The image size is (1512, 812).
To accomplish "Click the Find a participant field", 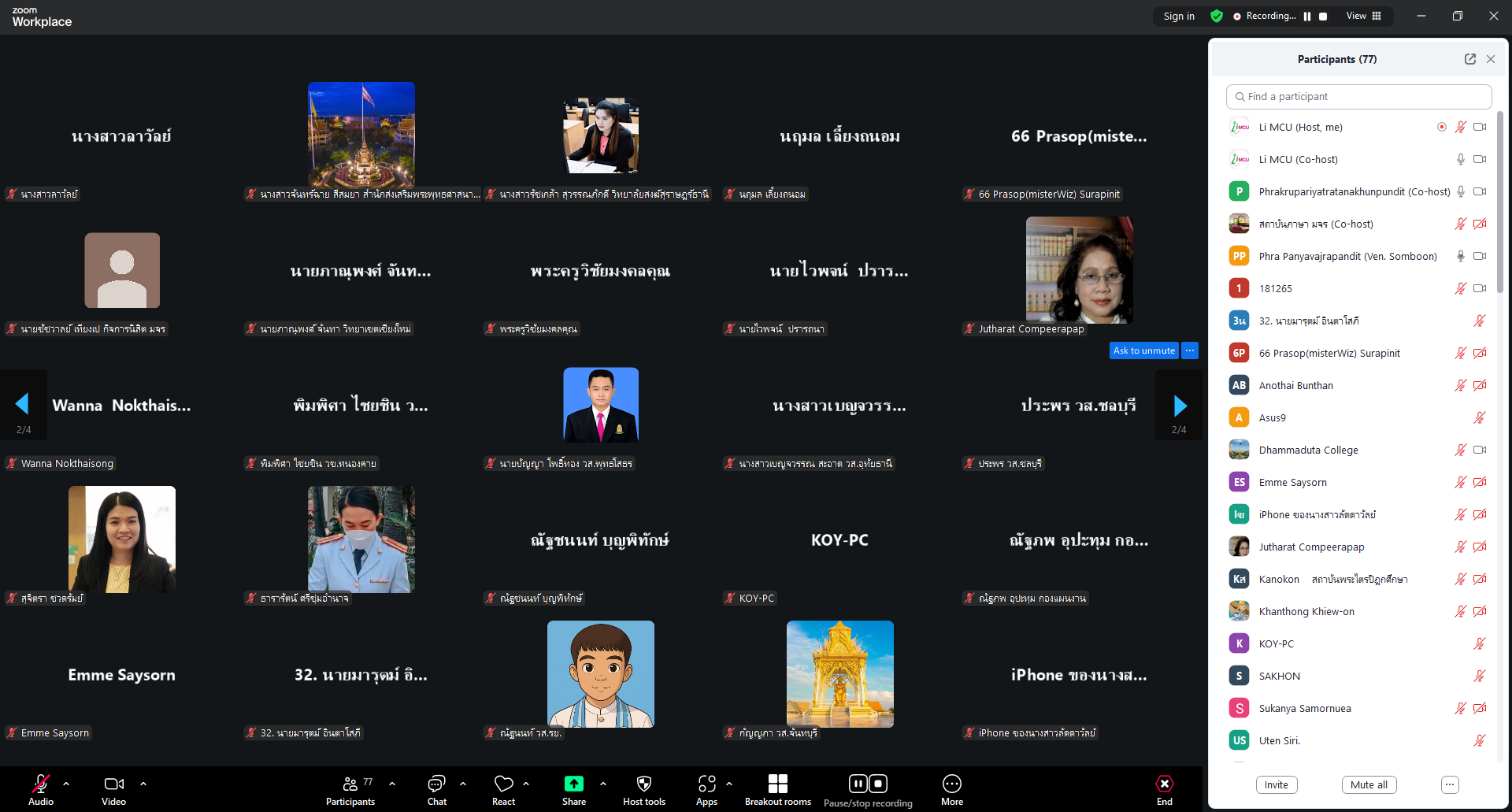I will point(1358,96).
